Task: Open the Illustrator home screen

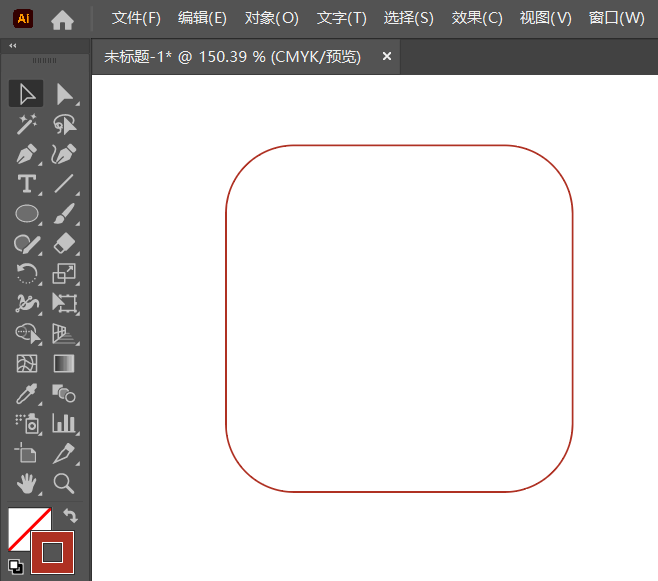Action: (x=62, y=19)
